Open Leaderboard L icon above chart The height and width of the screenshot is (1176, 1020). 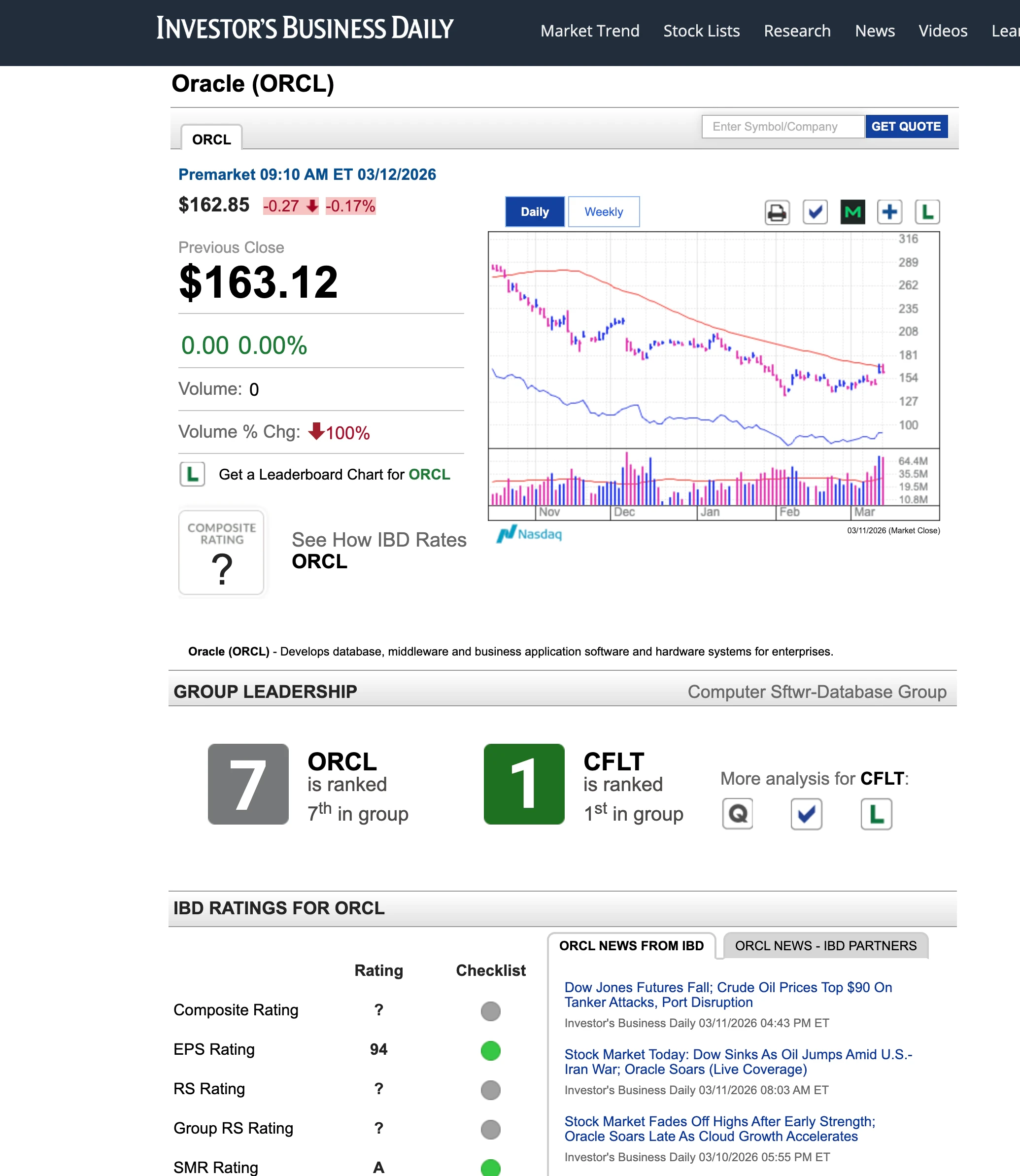(x=927, y=212)
